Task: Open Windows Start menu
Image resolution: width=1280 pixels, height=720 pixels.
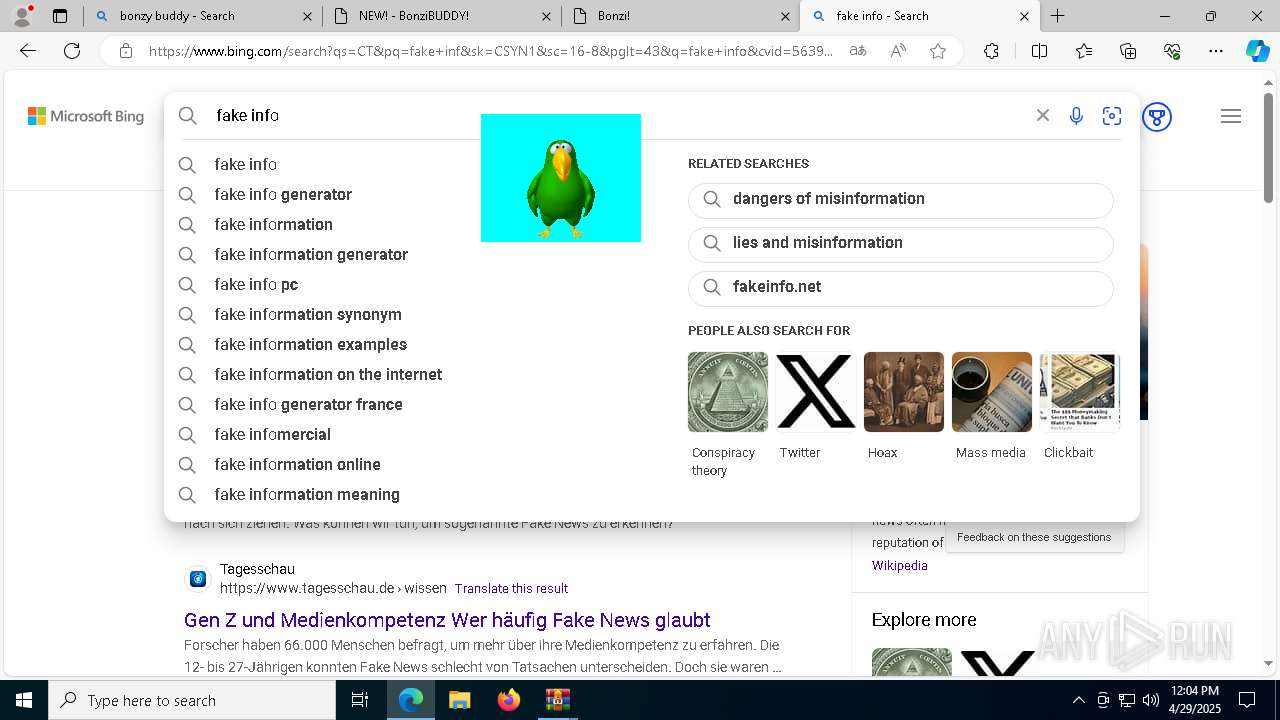Action: tap(23, 700)
